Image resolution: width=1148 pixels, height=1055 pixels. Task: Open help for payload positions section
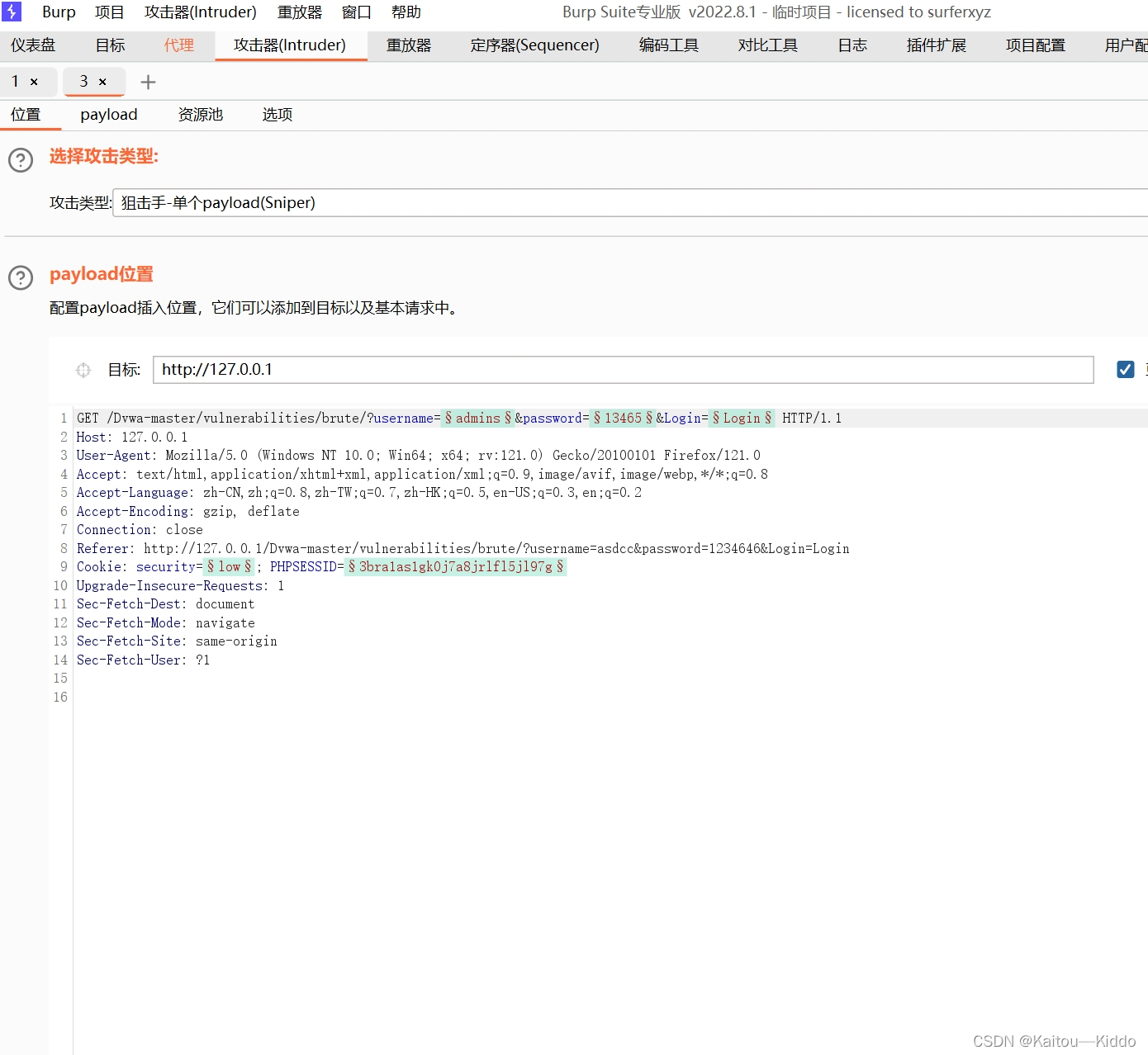[21, 277]
